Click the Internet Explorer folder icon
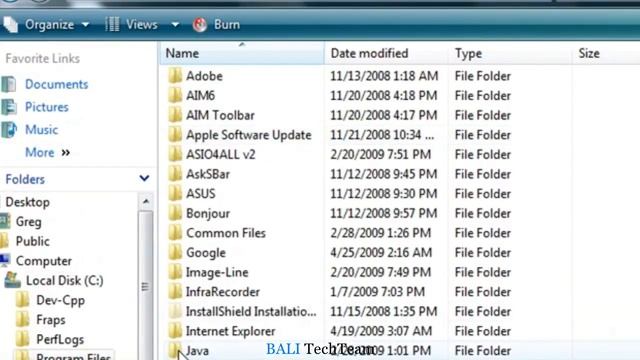This screenshot has height=360, width=640. pos(175,331)
